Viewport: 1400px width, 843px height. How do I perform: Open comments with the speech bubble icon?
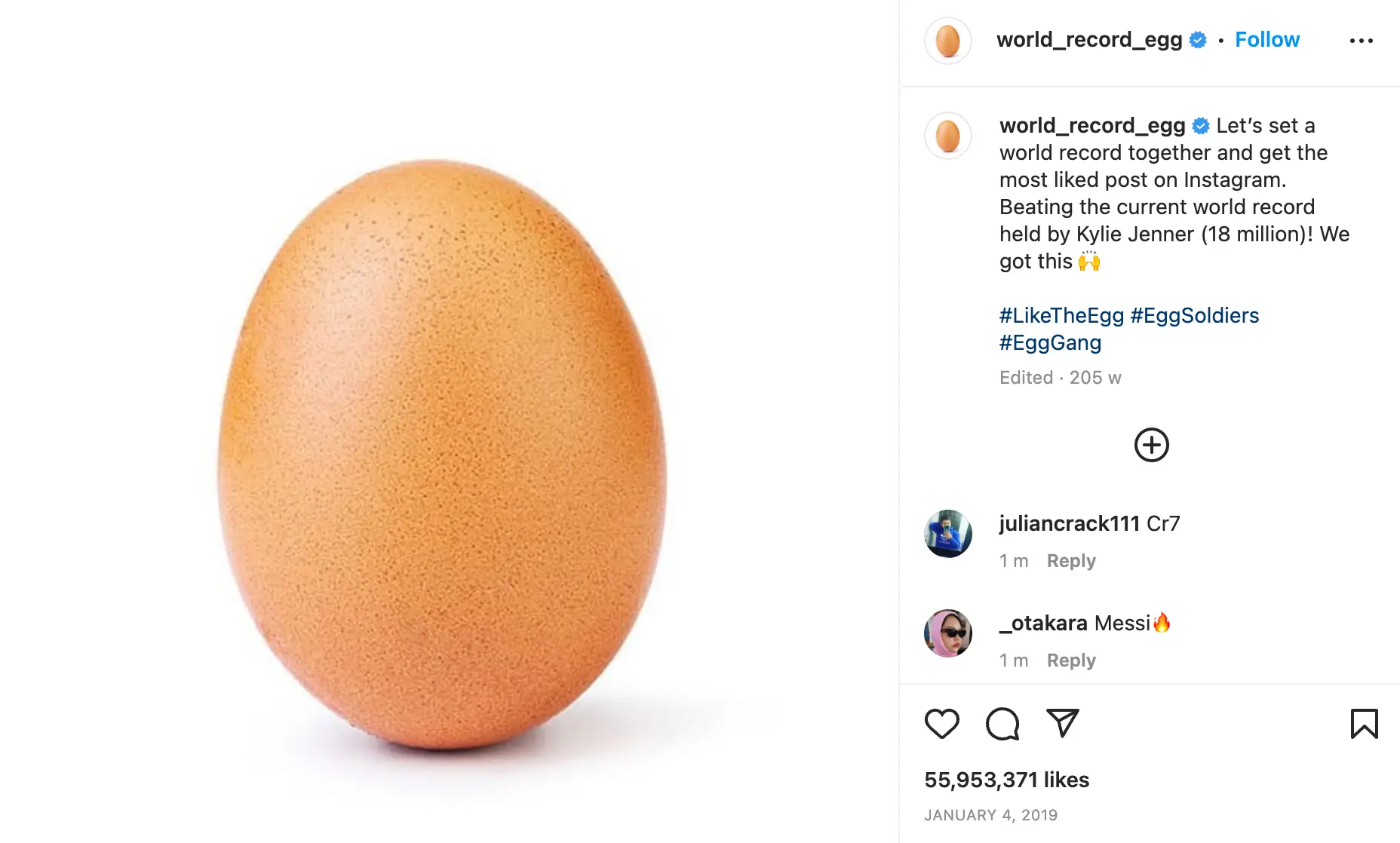pyautogui.click(x=1002, y=724)
